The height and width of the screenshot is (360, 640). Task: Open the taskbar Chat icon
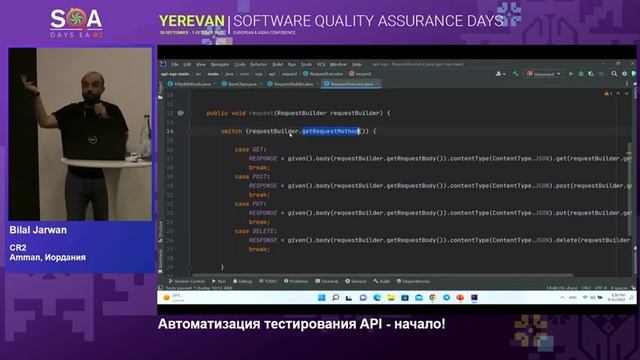363,298
